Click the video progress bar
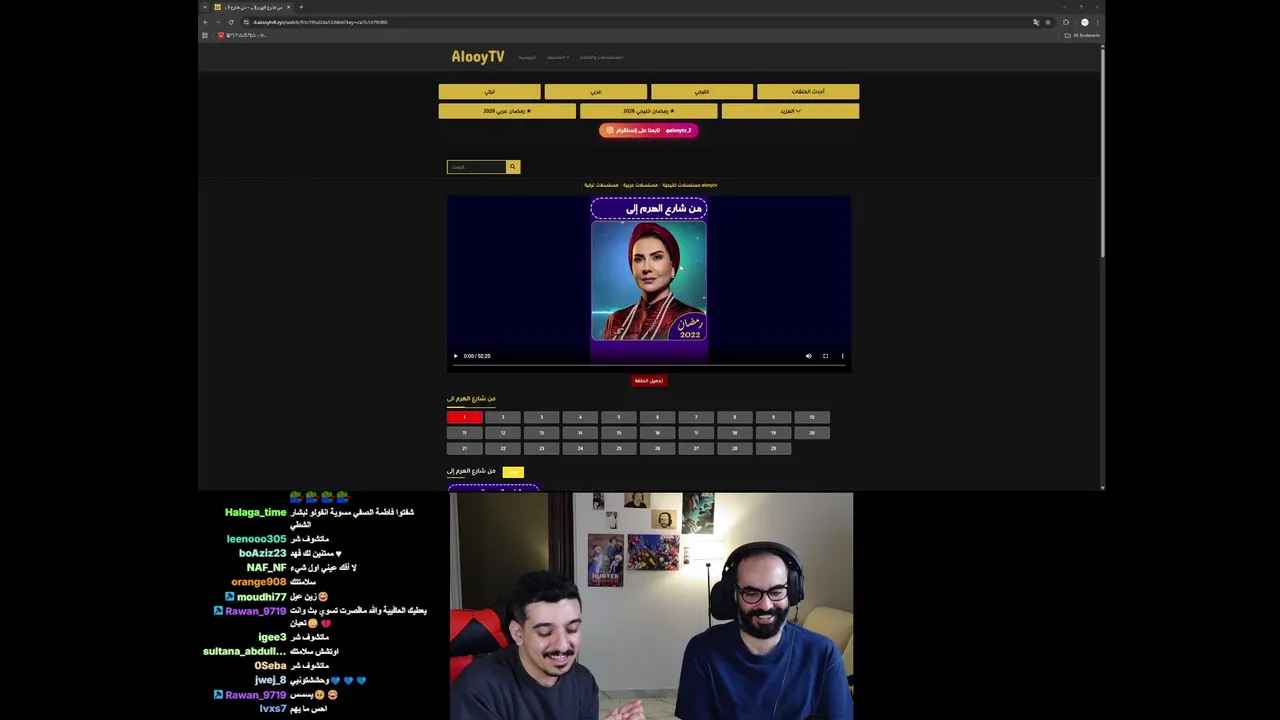The image size is (1280, 720). (x=648, y=365)
